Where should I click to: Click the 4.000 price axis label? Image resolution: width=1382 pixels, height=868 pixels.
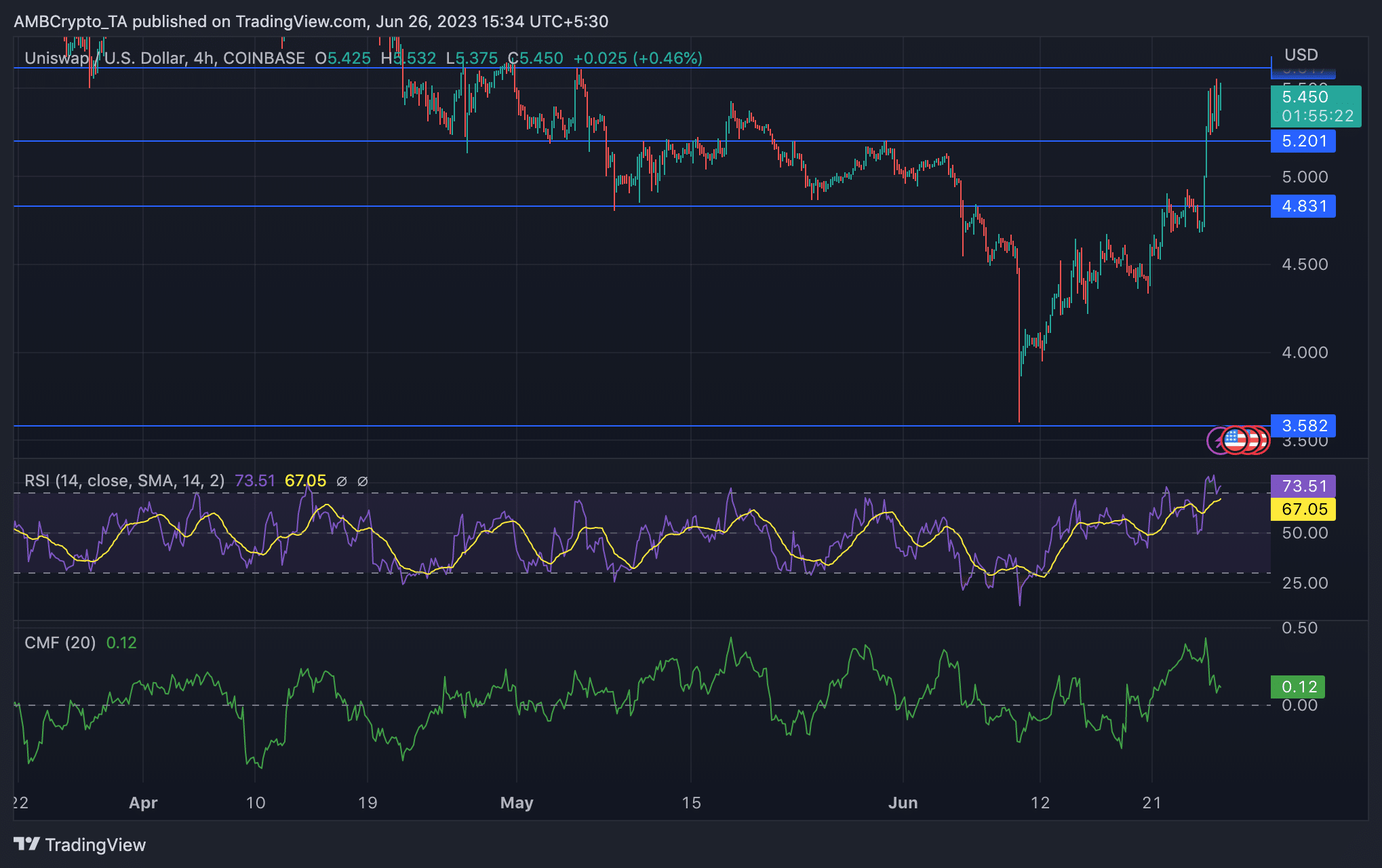(1305, 353)
